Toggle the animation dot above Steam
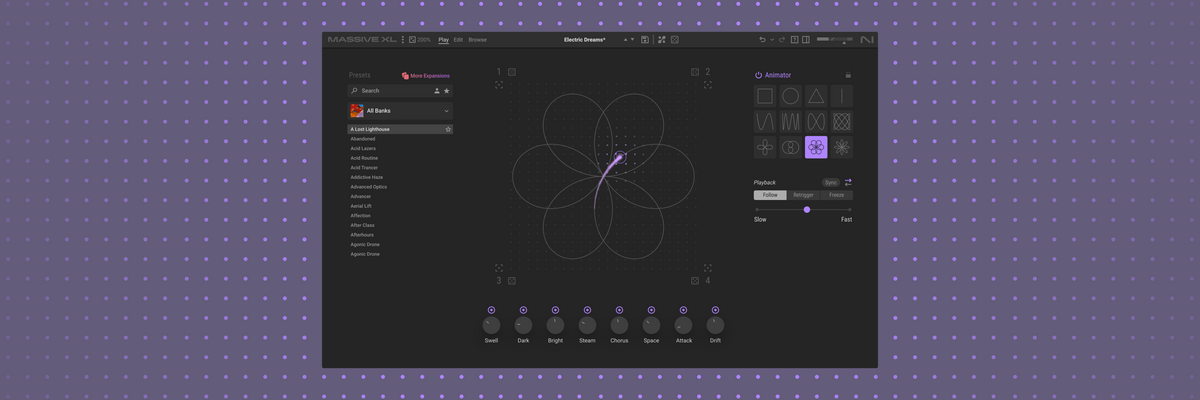The height and width of the screenshot is (400, 1200). tap(587, 310)
